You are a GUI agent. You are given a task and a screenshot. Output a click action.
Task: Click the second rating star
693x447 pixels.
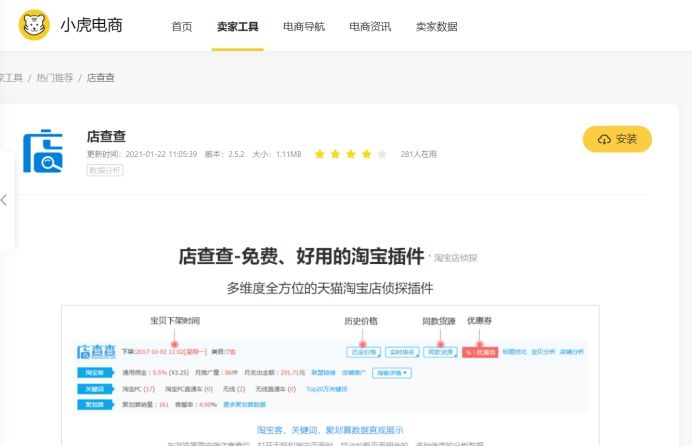coord(335,154)
